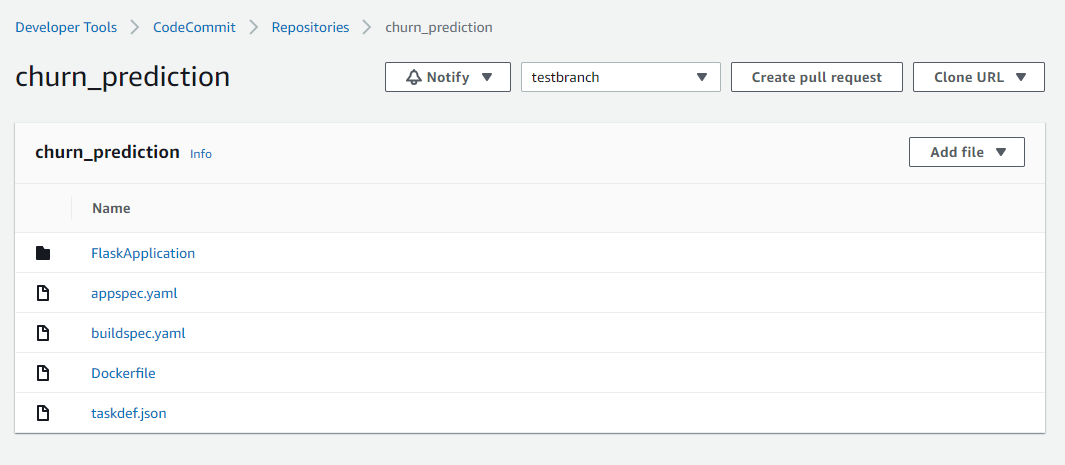
Task: Click the FlaskApplication folder icon
Action: 43,253
